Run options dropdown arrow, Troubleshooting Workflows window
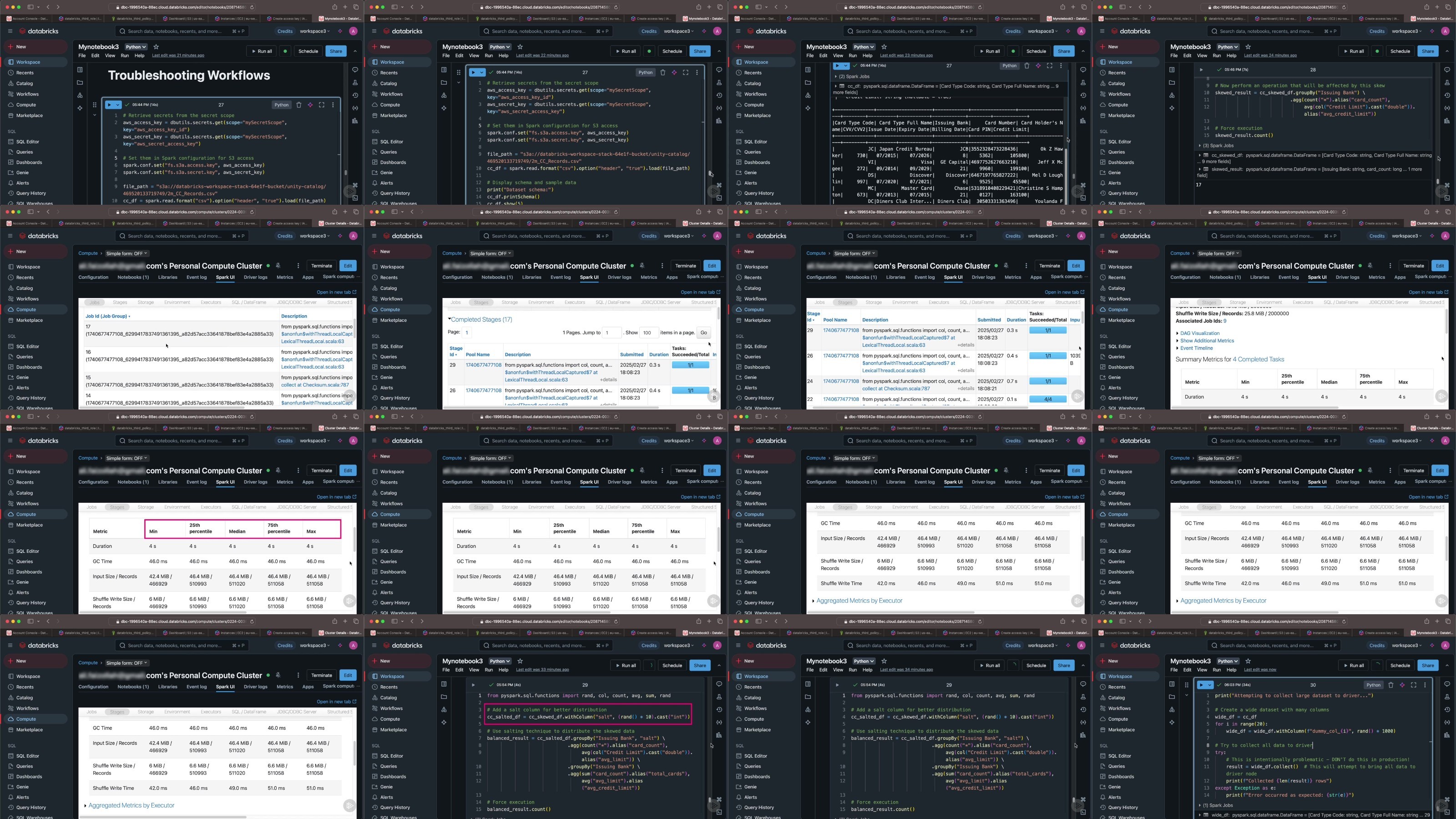Screen dimensions: 1456x819 [118, 105]
